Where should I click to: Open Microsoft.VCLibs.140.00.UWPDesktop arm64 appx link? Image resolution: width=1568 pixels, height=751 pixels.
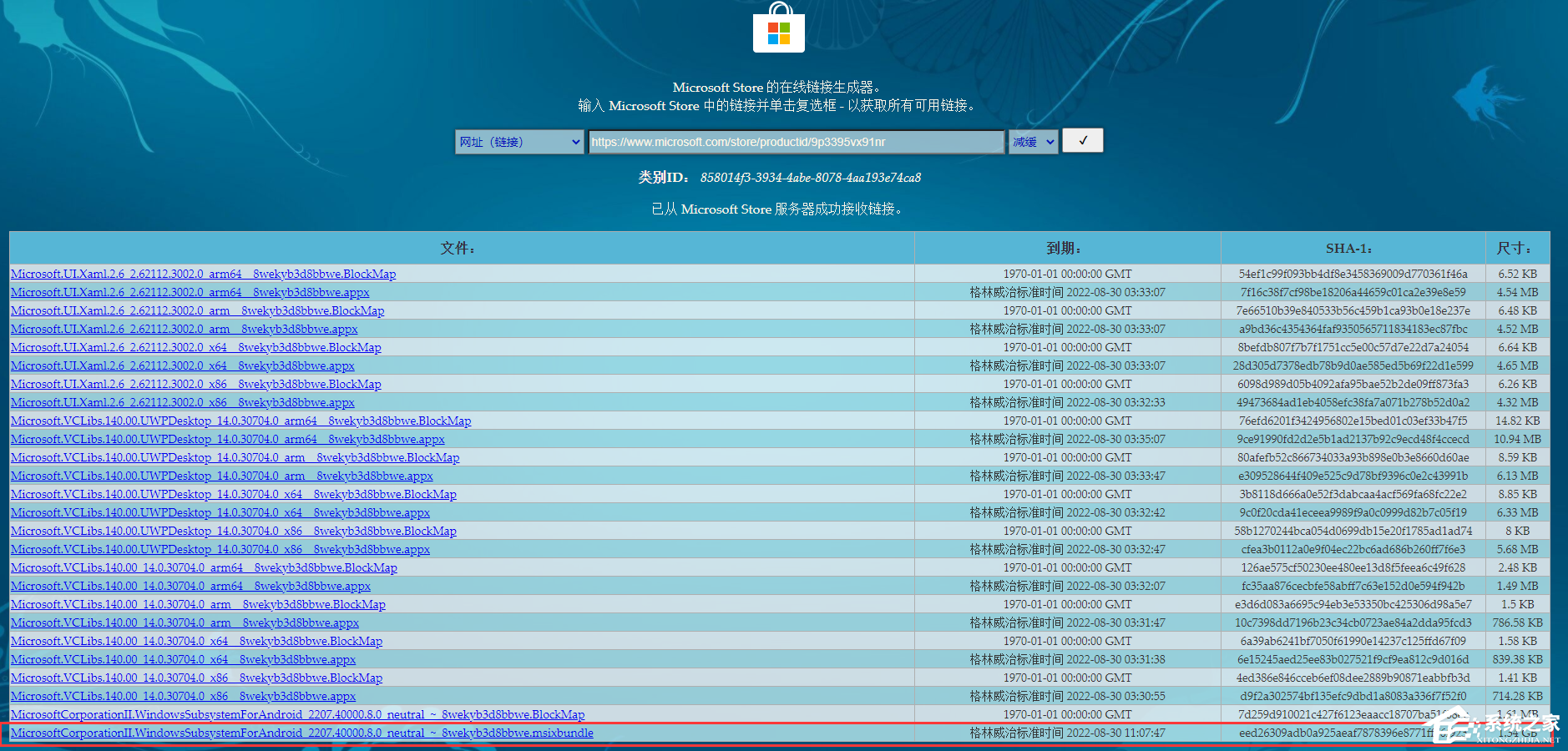[x=227, y=439]
